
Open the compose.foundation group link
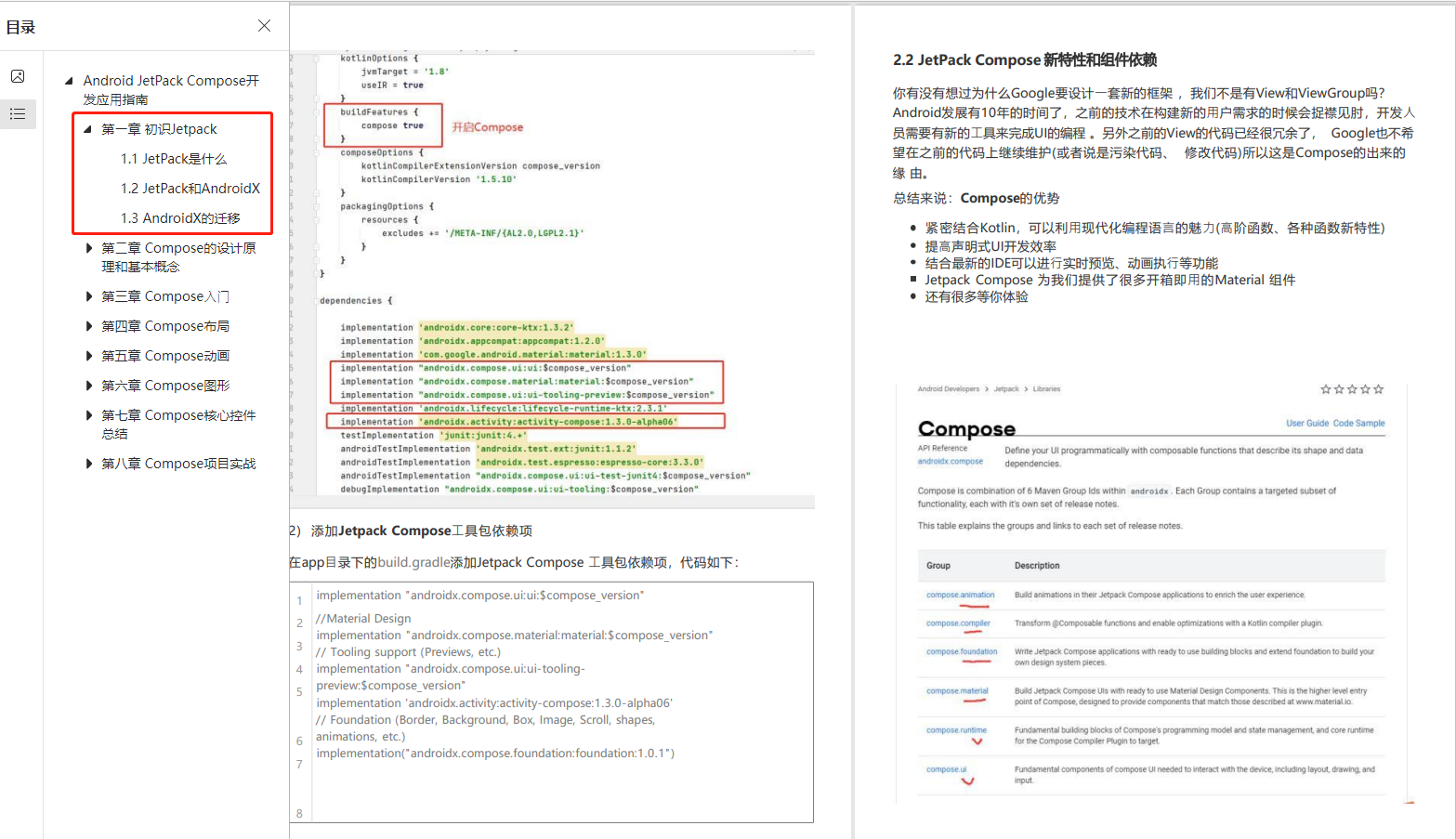(x=962, y=651)
